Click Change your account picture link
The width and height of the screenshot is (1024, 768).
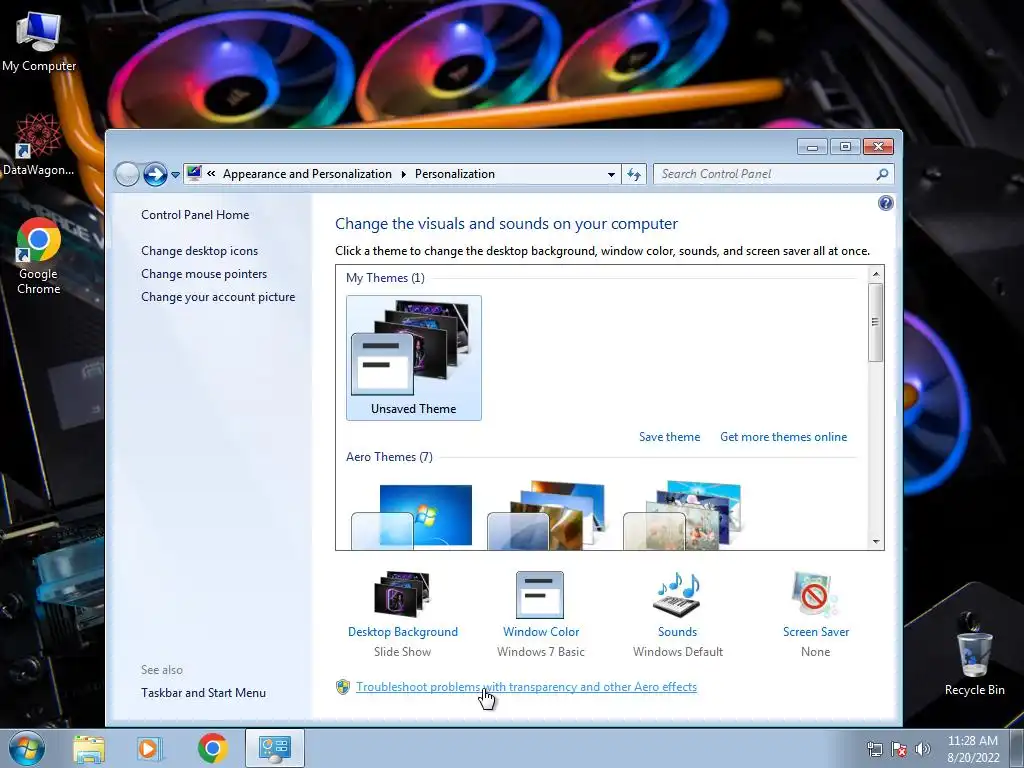(218, 296)
